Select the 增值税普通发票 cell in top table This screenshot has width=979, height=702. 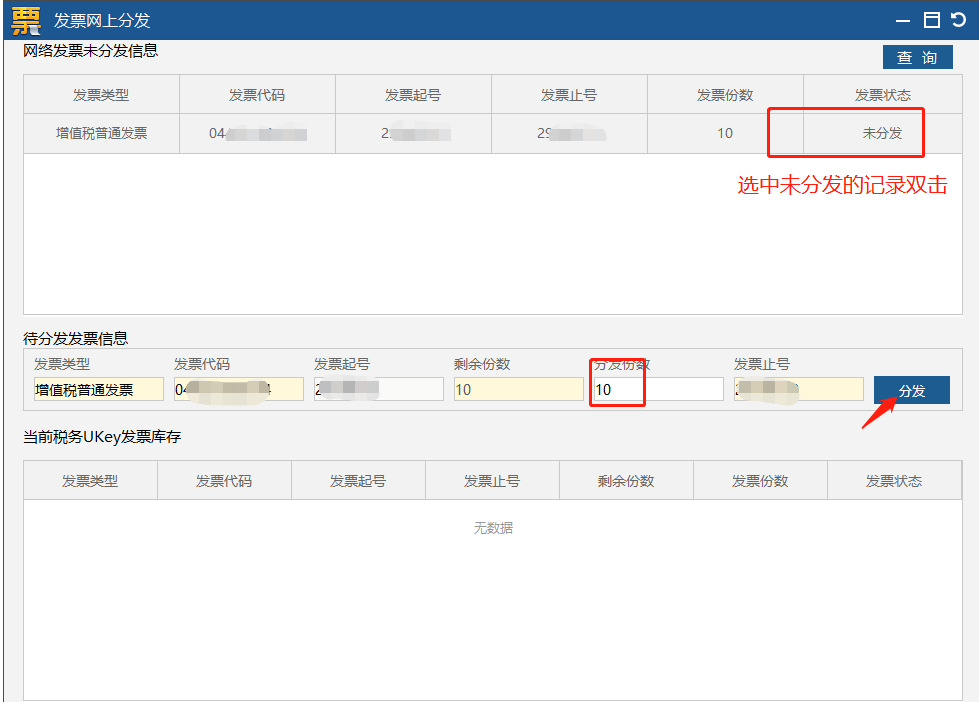point(102,133)
